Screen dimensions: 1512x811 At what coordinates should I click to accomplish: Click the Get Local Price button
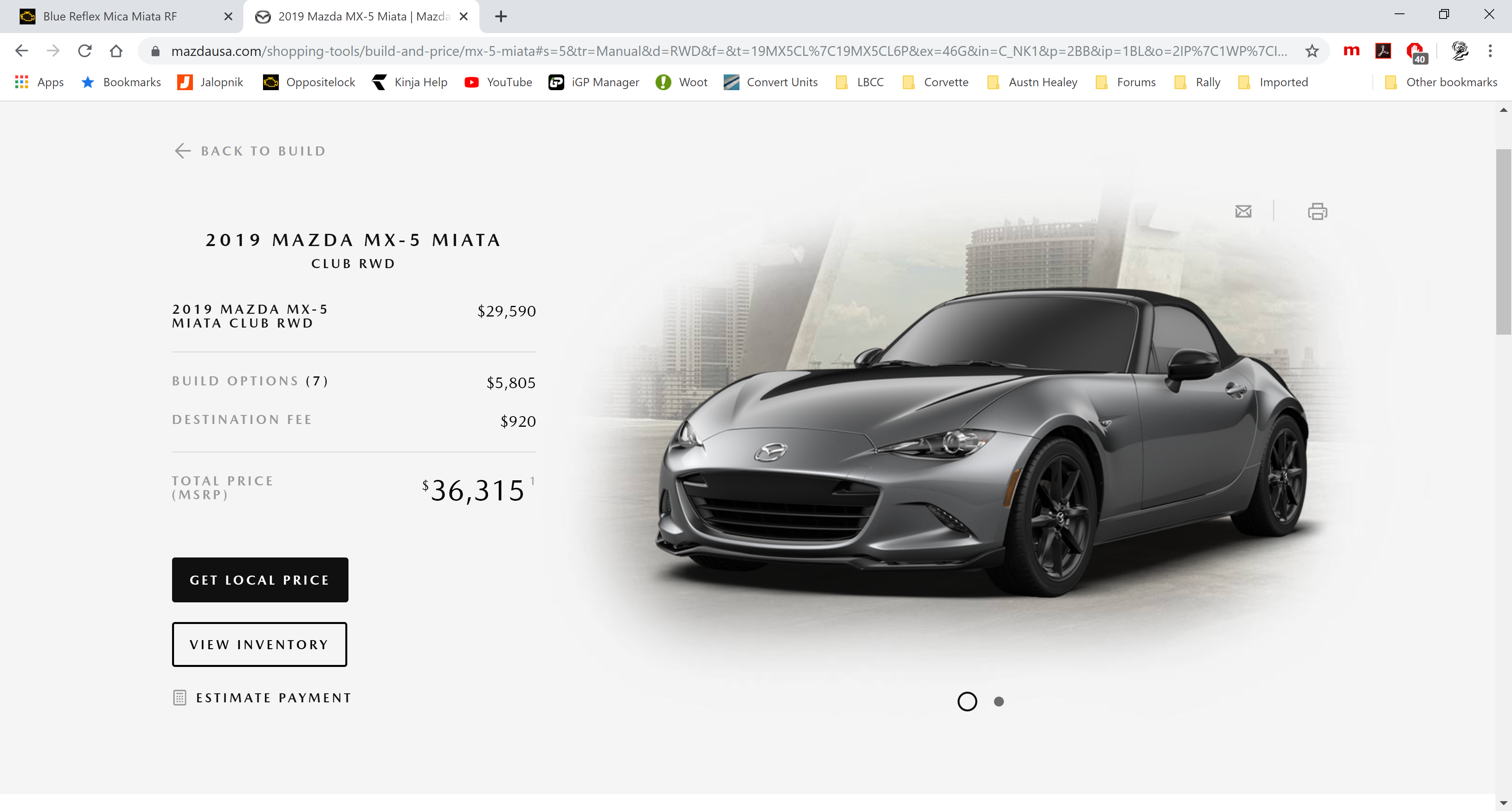click(260, 580)
